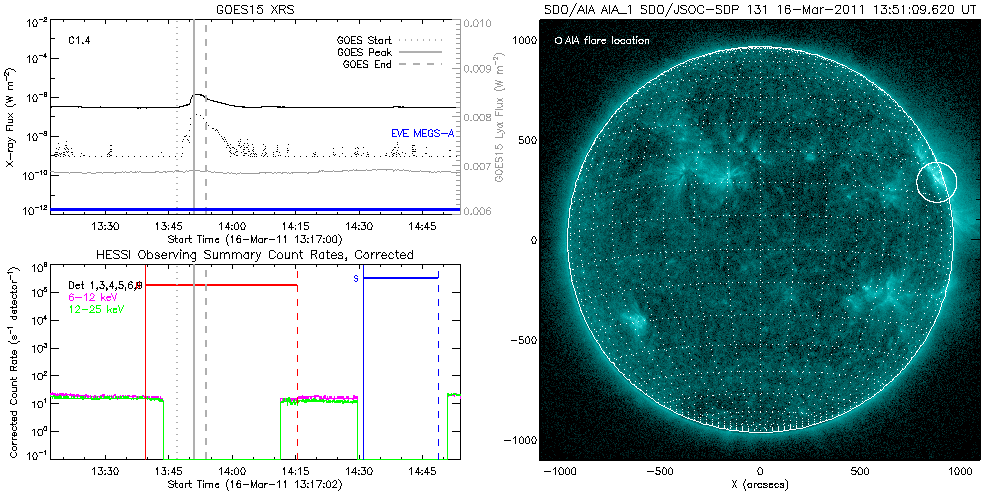Select the 12-25 keV legend entry
The width and height of the screenshot is (1000, 500).
[92, 309]
